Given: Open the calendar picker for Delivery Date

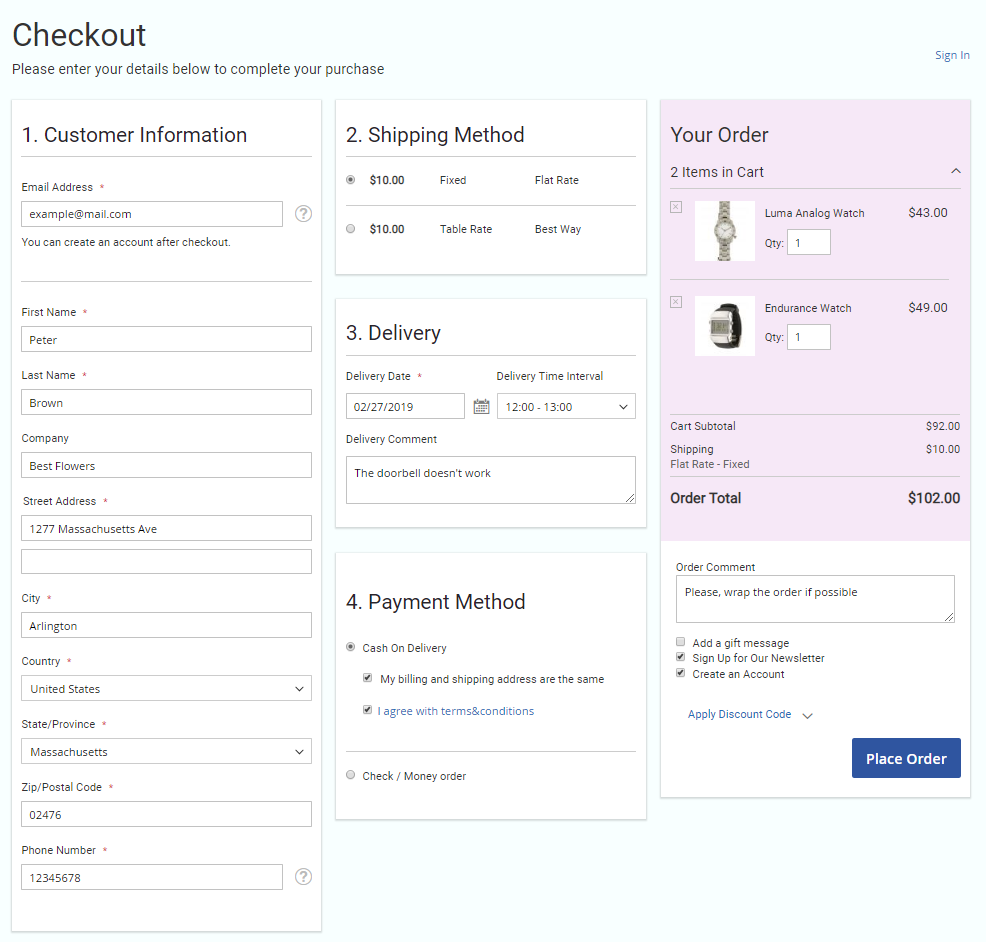Looking at the screenshot, I should point(481,406).
